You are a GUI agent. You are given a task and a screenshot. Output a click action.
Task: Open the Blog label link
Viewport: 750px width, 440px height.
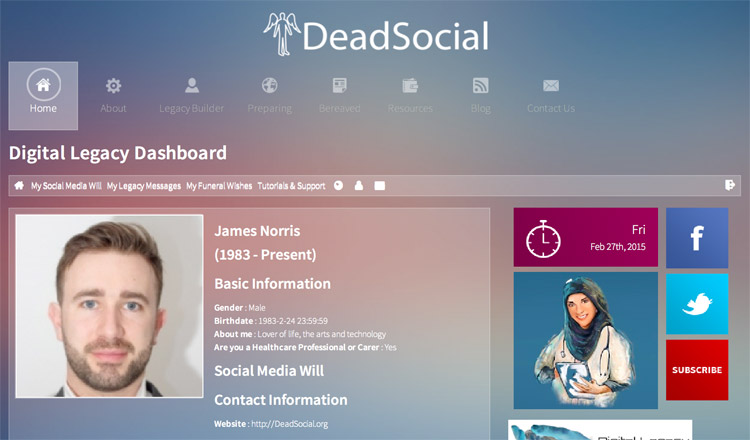480,109
